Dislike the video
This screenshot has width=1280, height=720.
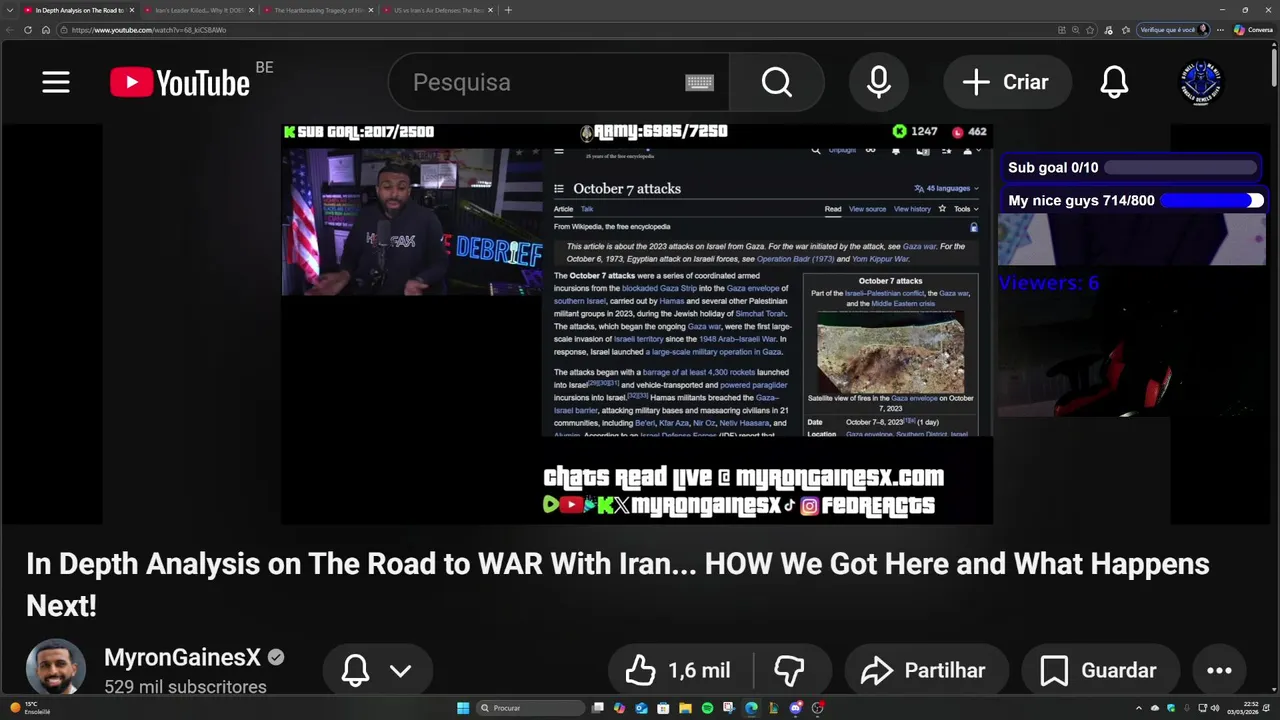click(789, 670)
